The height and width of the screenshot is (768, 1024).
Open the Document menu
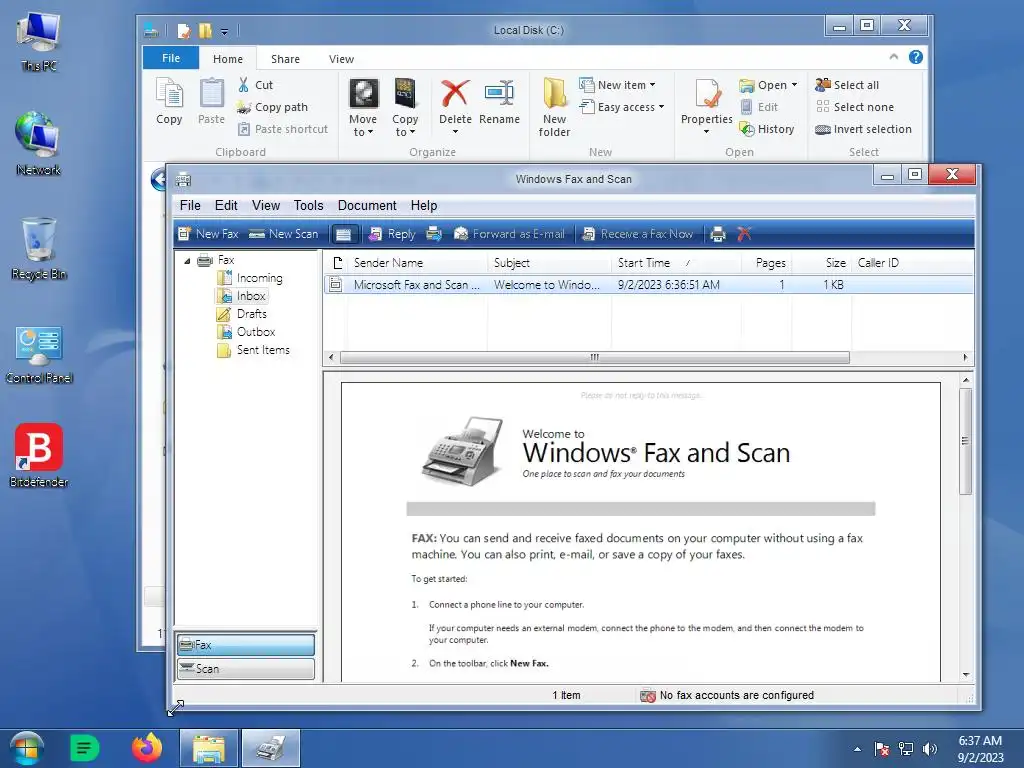(367, 205)
